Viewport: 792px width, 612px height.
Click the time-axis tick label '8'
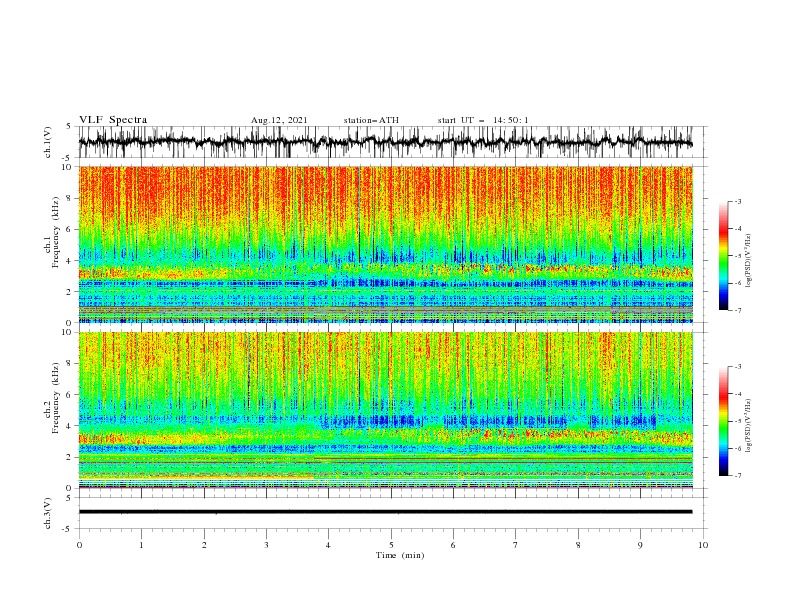click(578, 545)
